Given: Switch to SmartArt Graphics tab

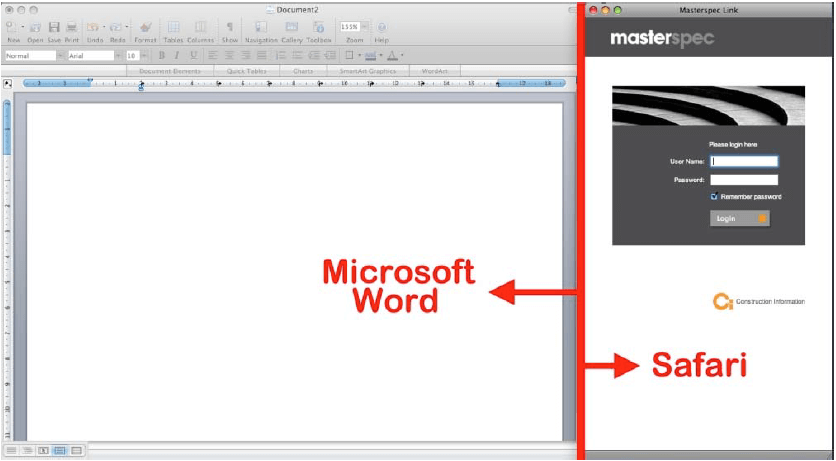Looking at the screenshot, I should (x=368, y=71).
